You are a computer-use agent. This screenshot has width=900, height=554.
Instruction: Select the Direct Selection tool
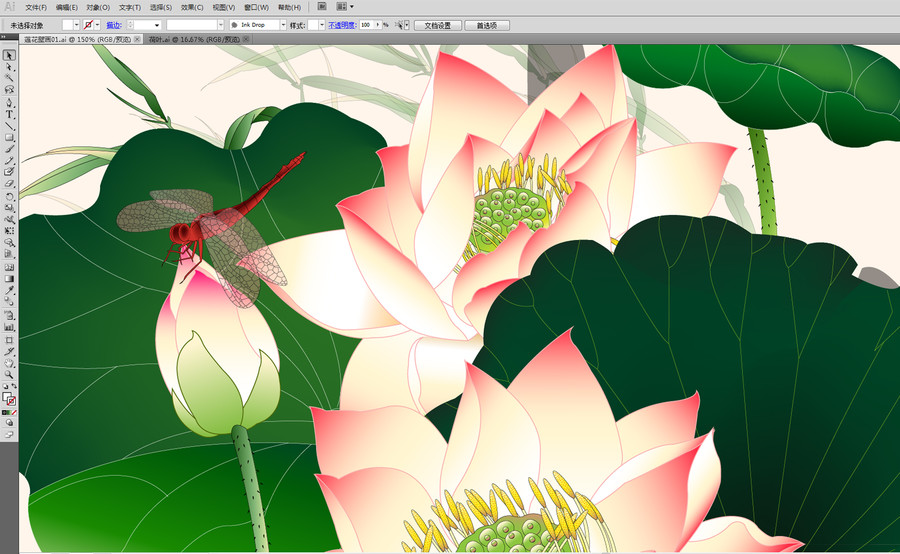[9, 67]
